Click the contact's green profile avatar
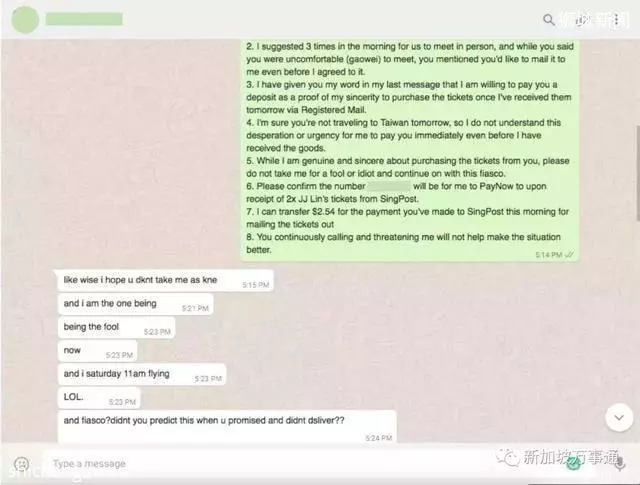This screenshot has height=485, width=640. pos(25,20)
